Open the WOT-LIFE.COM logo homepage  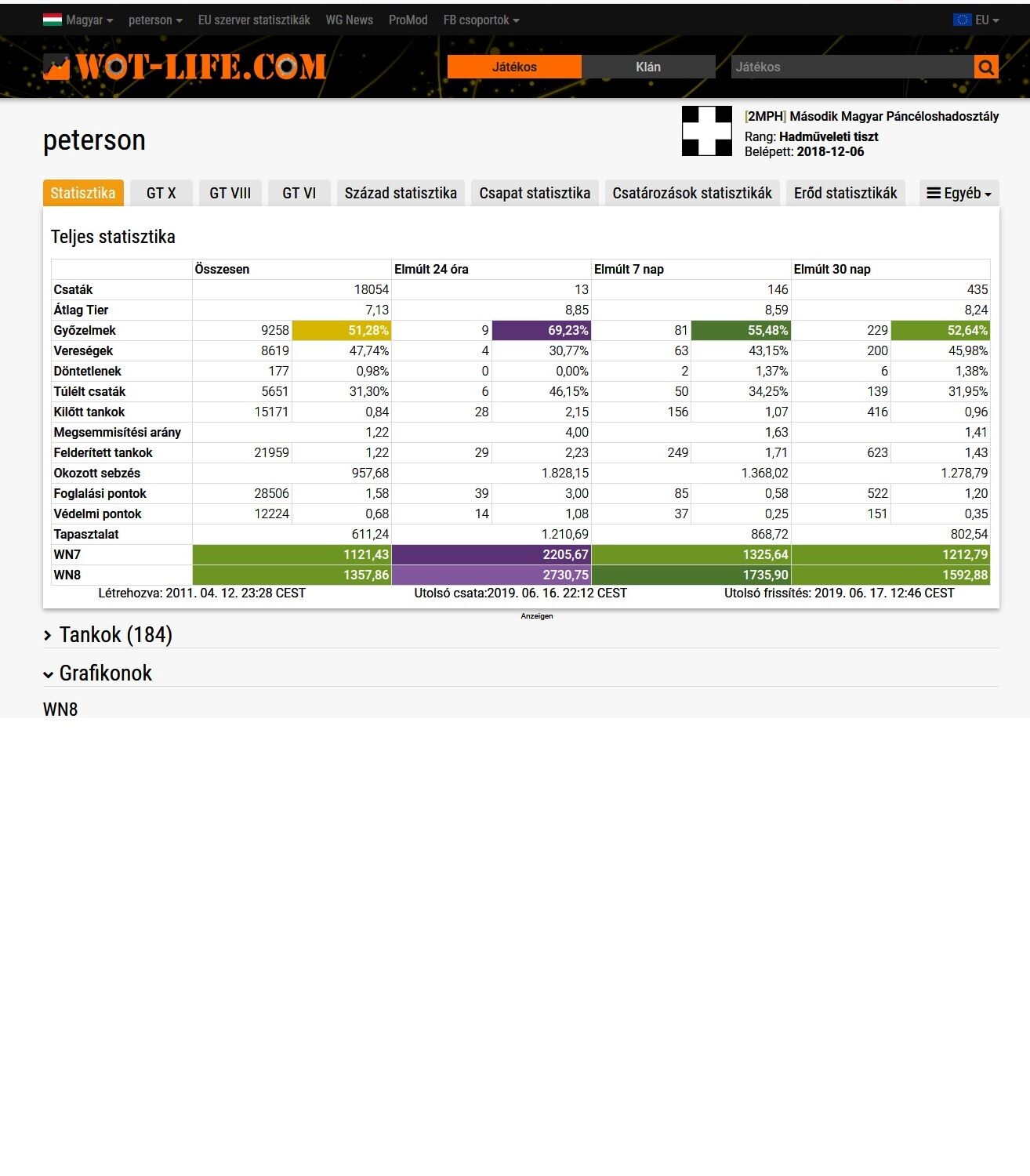pyautogui.click(x=184, y=67)
